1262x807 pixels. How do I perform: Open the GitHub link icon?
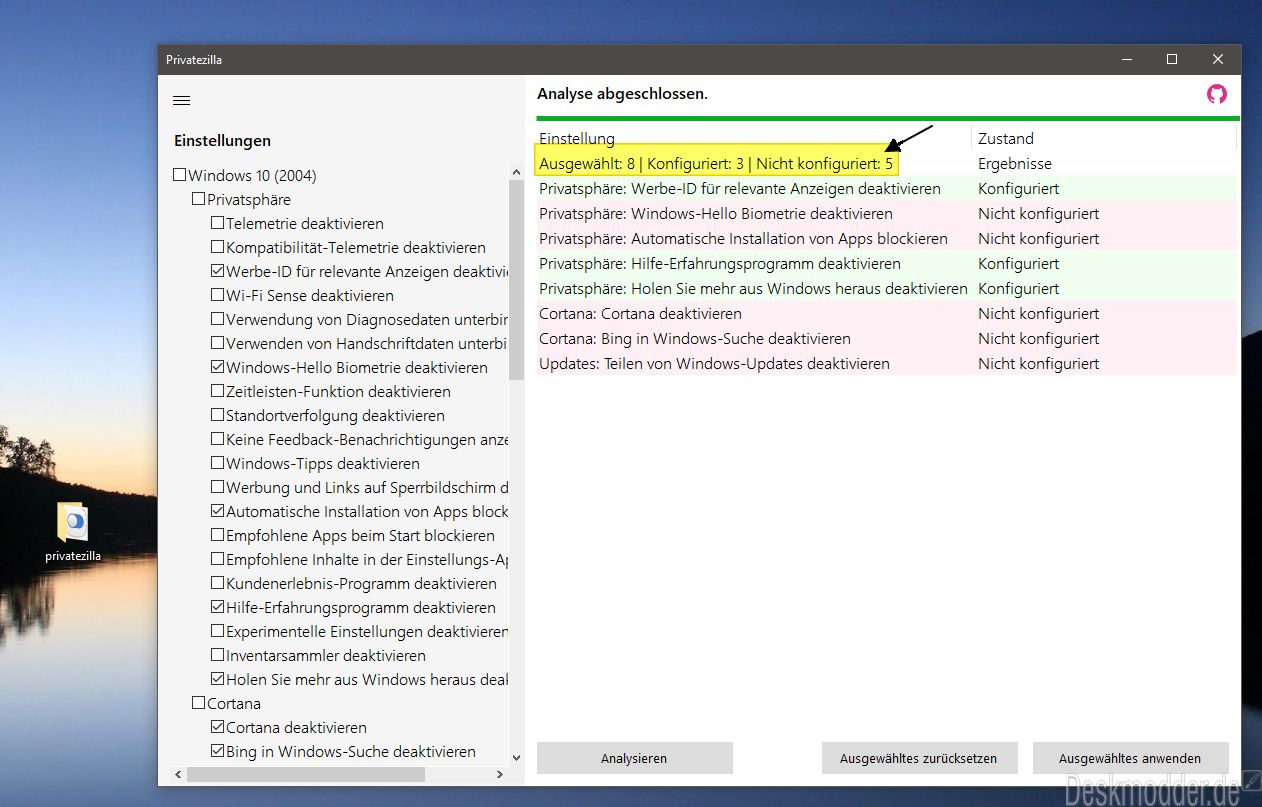click(1216, 94)
